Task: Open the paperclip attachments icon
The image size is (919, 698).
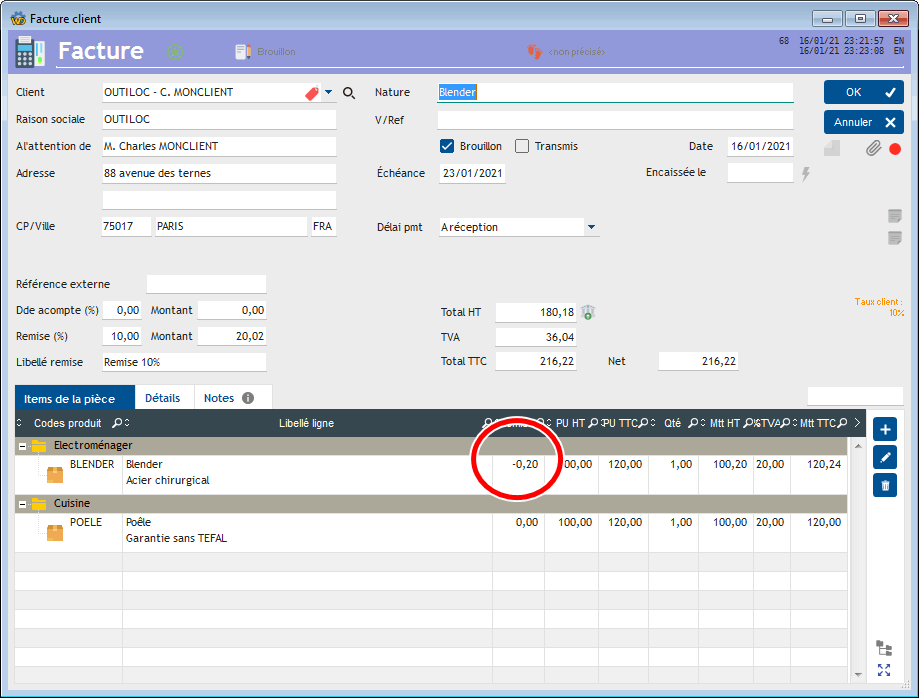Action: point(873,148)
